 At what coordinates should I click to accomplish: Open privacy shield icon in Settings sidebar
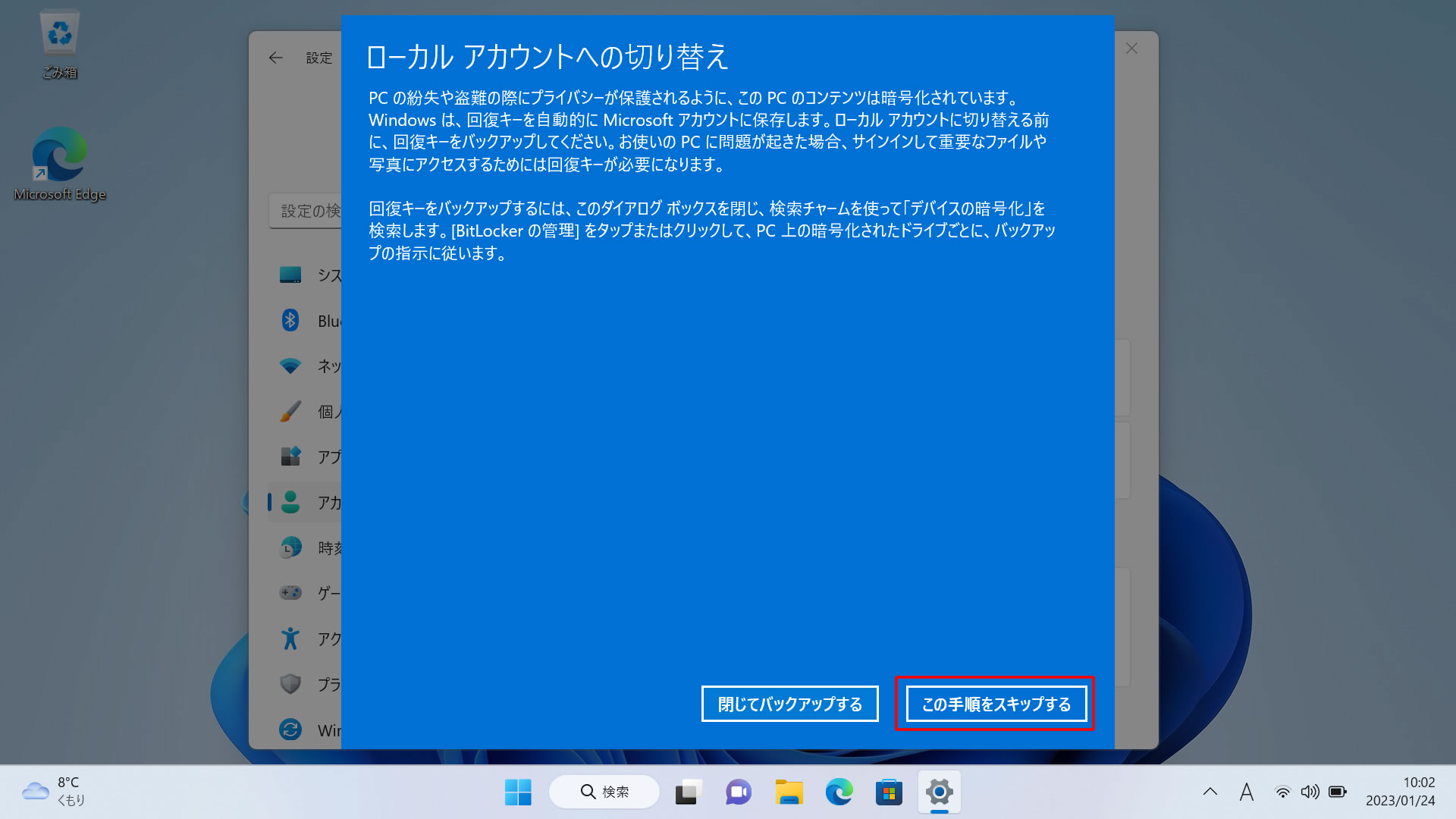[290, 684]
